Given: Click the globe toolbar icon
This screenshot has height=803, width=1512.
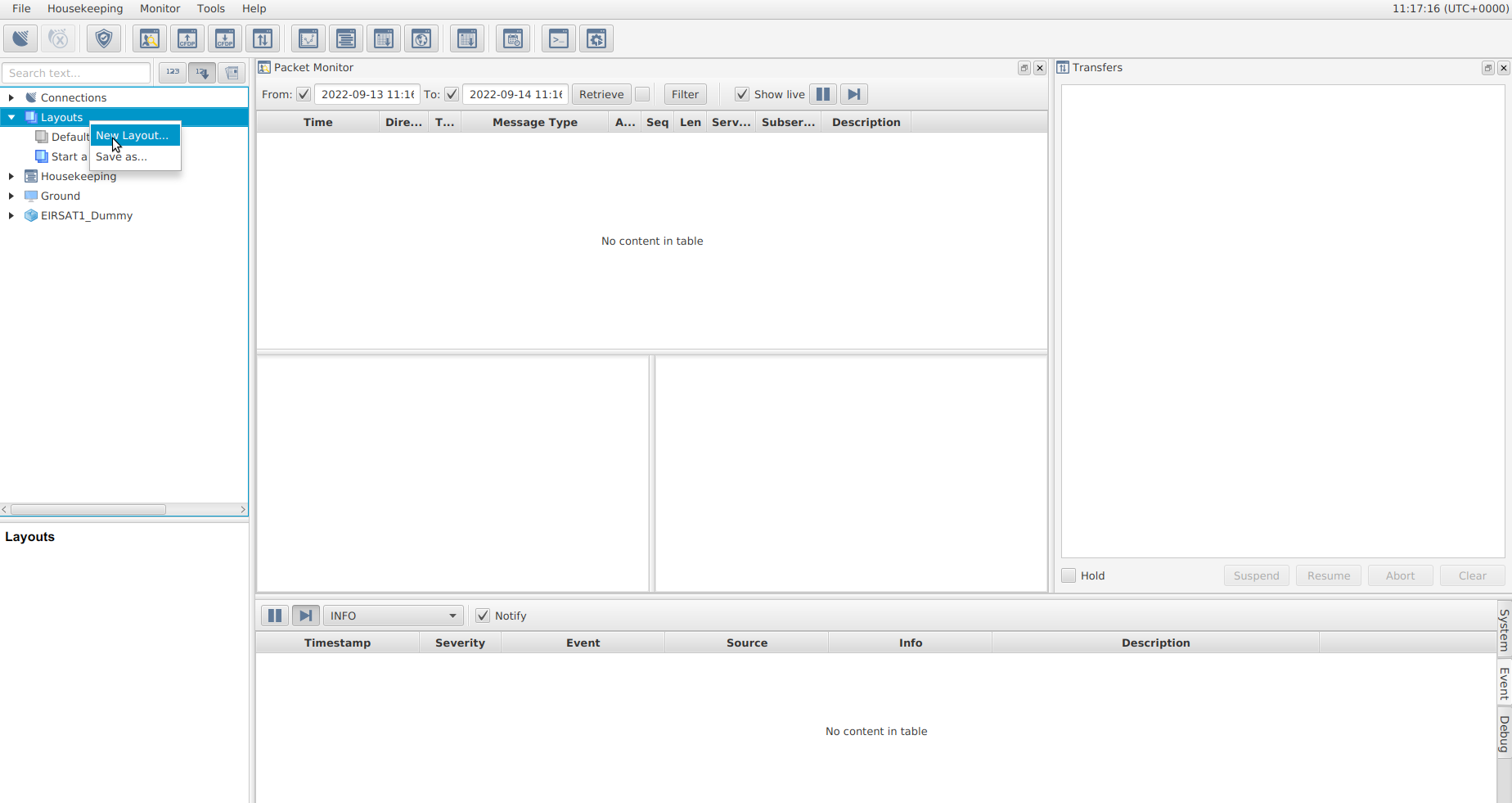Looking at the screenshot, I should tap(421, 38).
